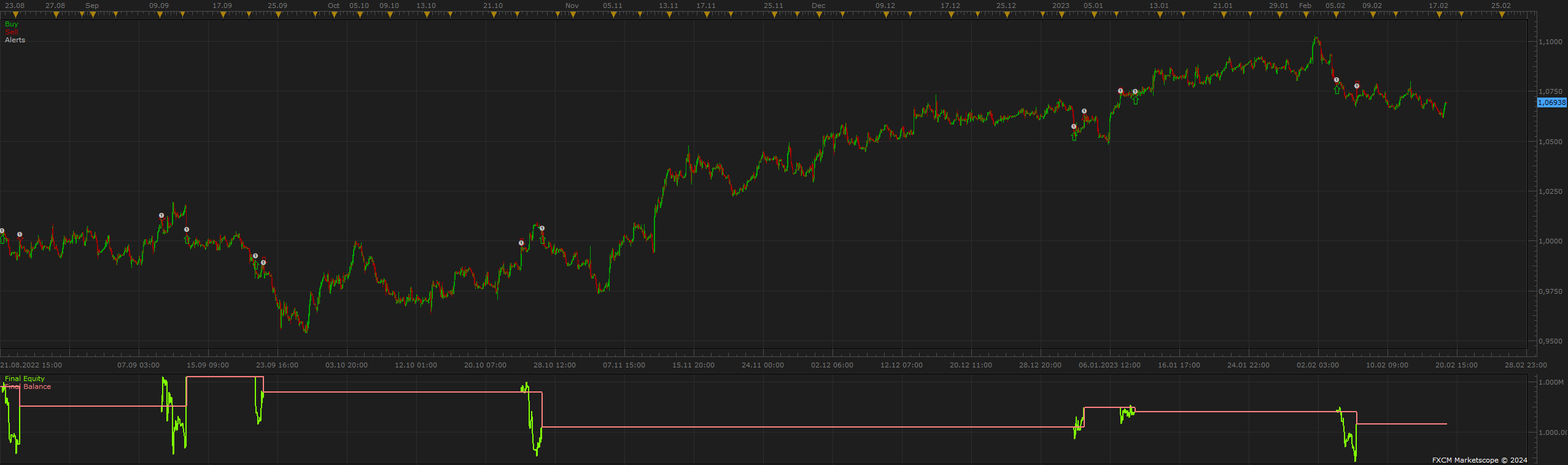Click the timeline triangle beneath 25.09
The image size is (1568, 465).
(x=278, y=15)
